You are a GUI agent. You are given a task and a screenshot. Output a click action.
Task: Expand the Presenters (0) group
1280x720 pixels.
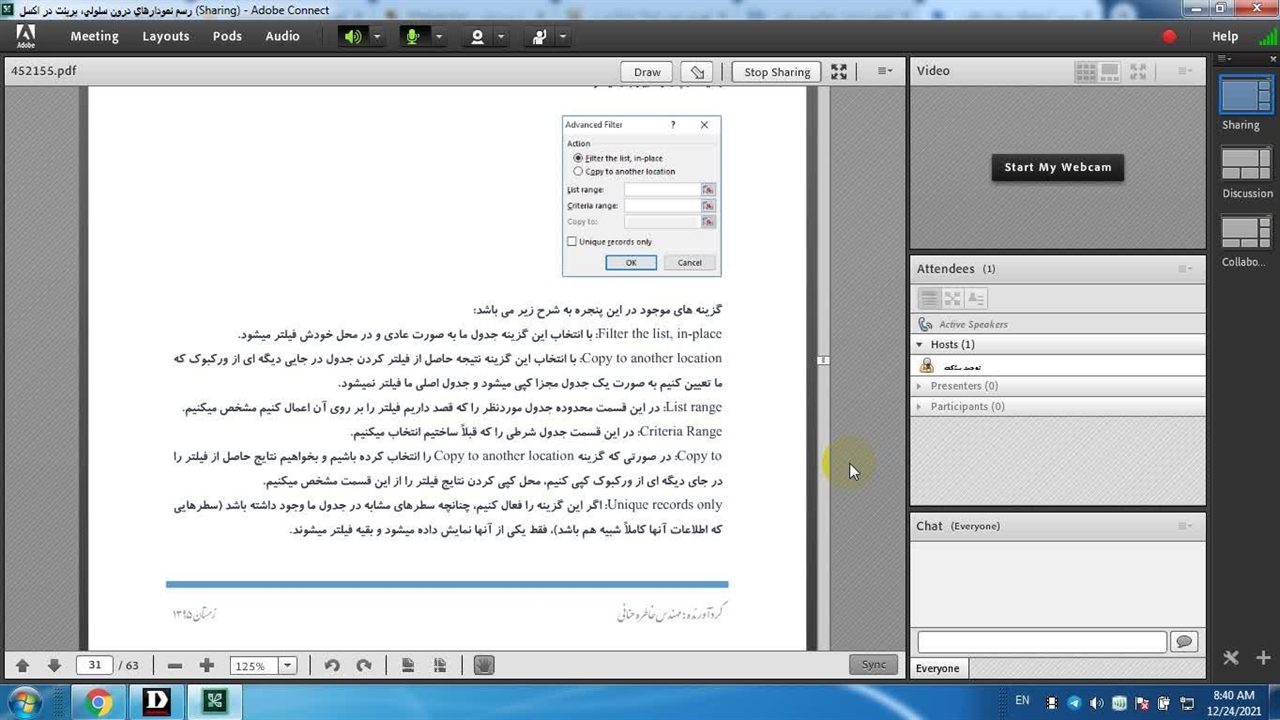coord(920,386)
